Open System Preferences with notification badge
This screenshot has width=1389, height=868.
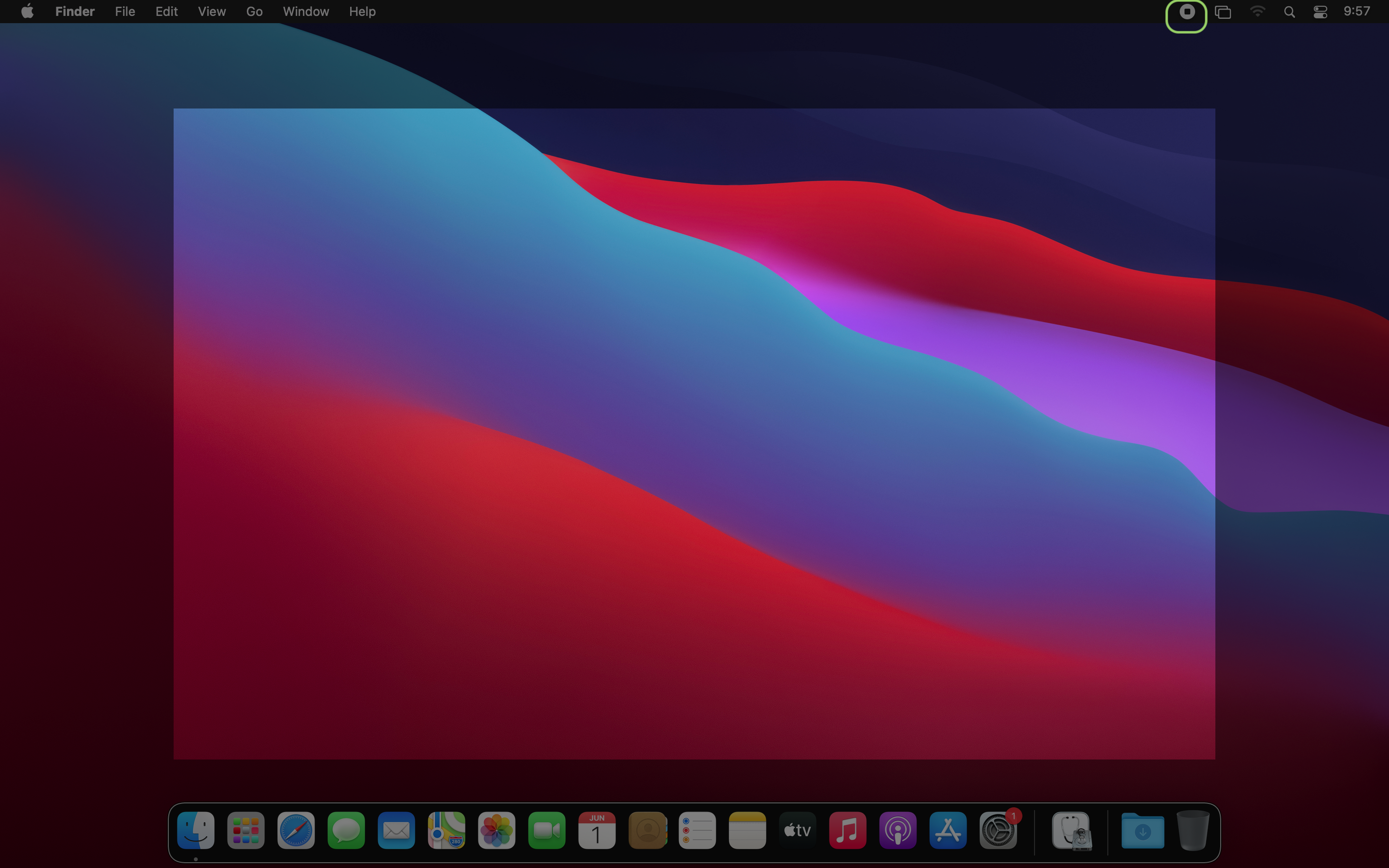click(x=998, y=830)
